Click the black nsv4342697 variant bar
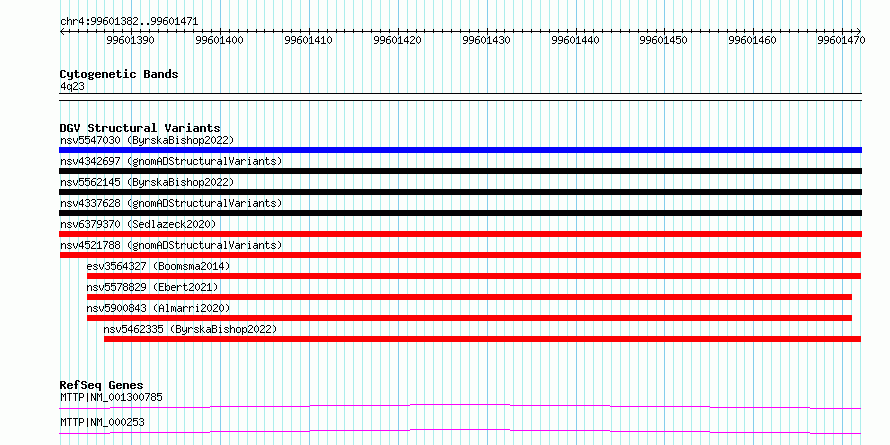 click(460, 171)
